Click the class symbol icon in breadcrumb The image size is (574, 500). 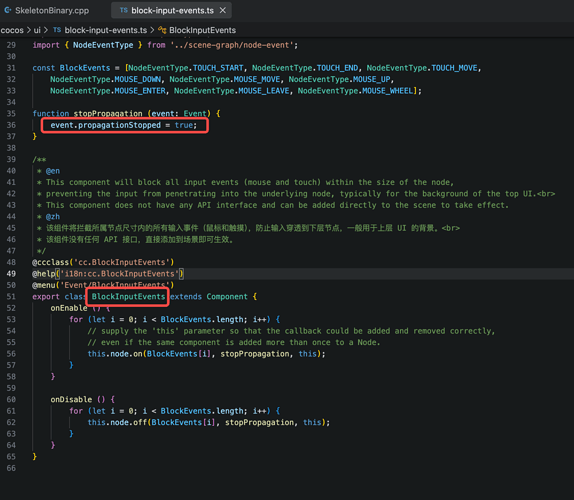162,30
